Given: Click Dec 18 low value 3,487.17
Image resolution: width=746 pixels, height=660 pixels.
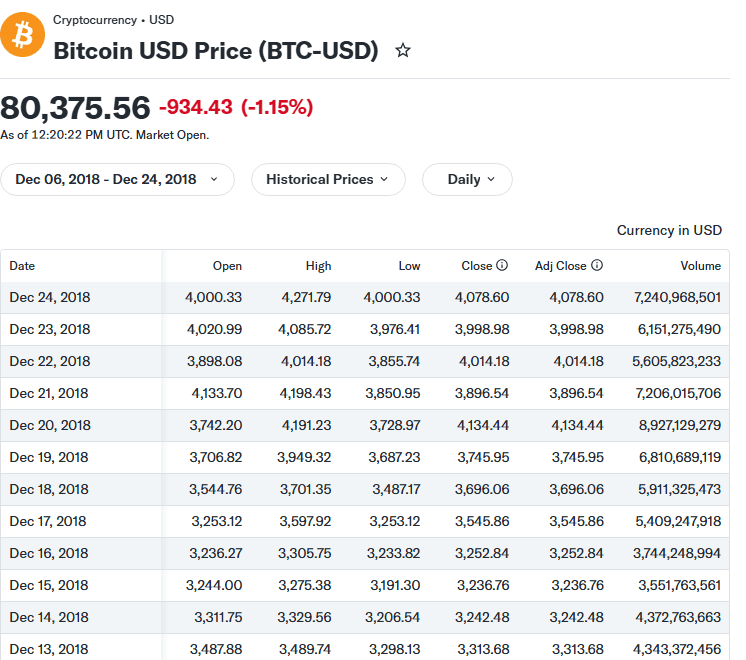Looking at the screenshot, I should (396, 489).
